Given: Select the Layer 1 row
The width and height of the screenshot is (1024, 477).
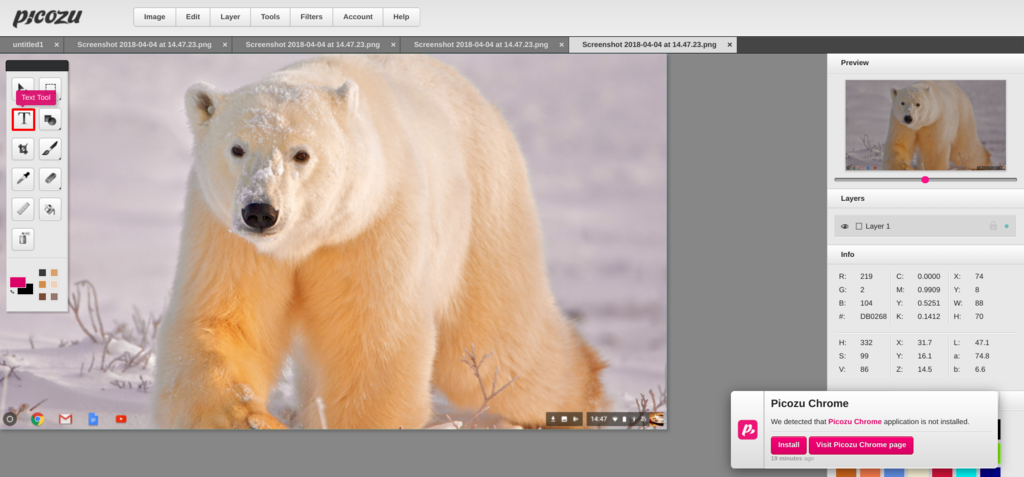Looking at the screenshot, I should coord(925,226).
